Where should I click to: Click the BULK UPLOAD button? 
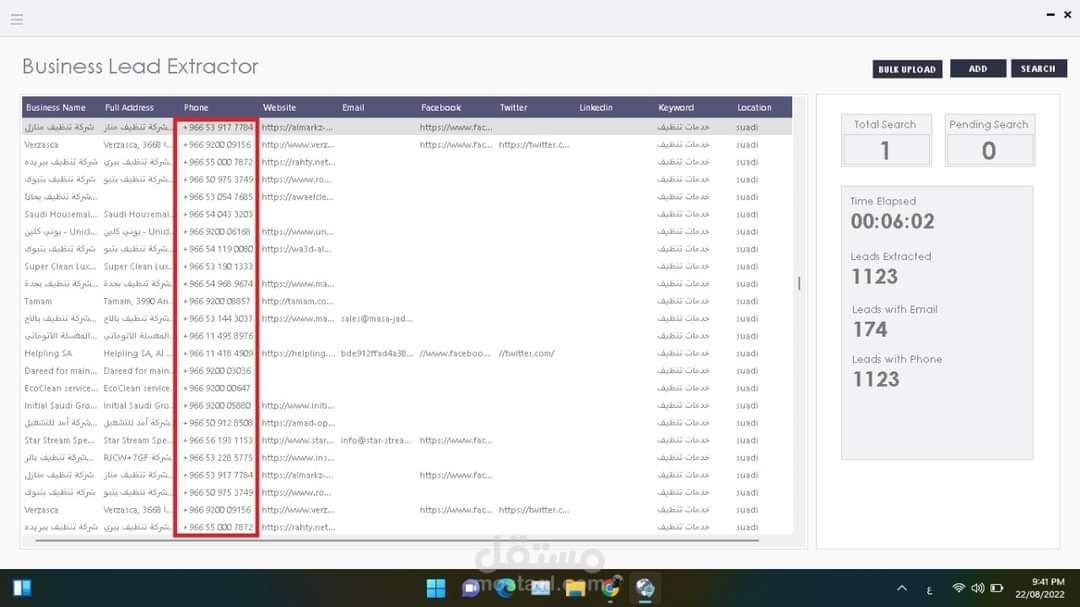(x=907, y=69)
